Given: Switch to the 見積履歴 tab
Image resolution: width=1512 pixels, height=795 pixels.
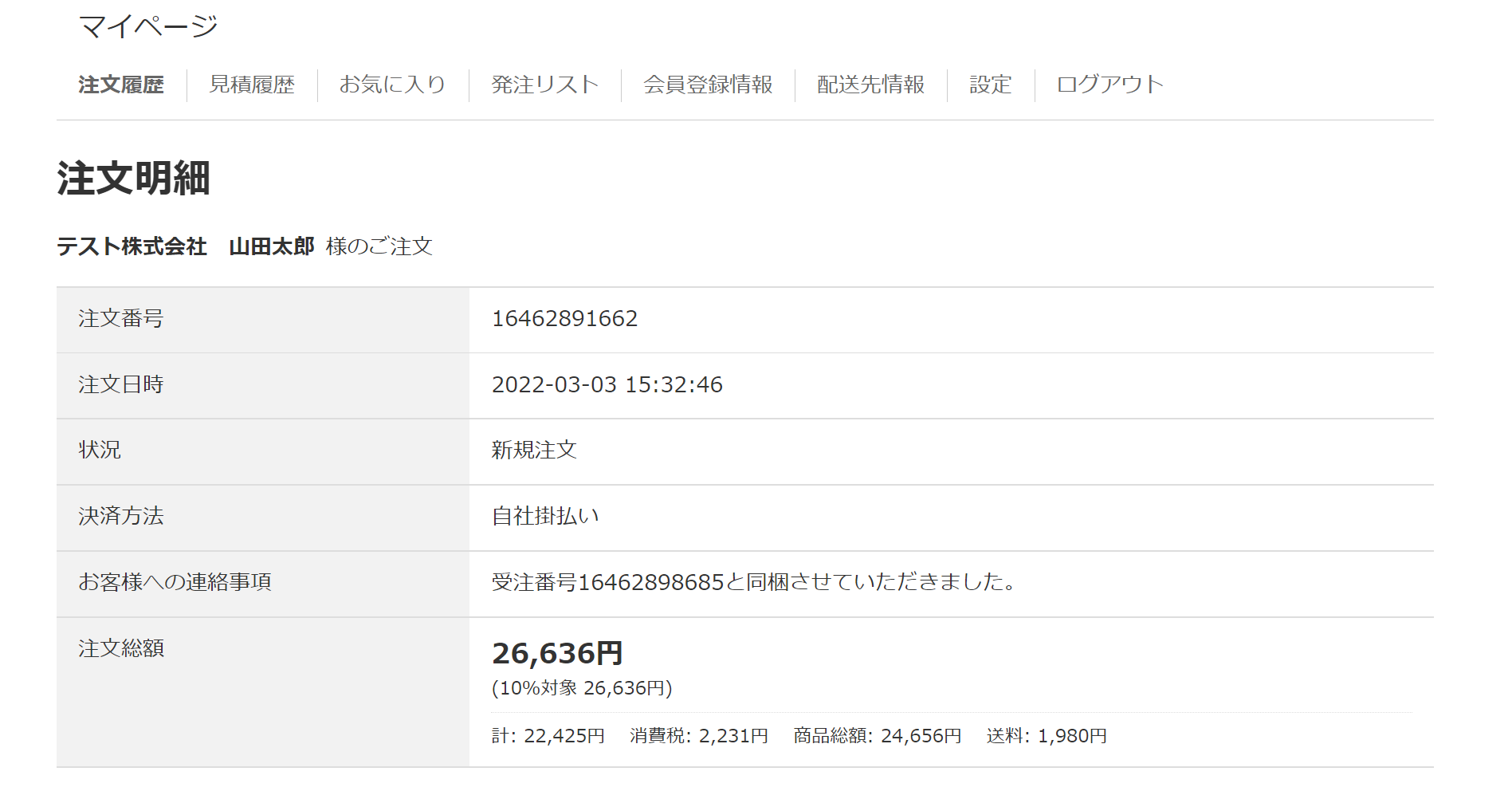Looking at the screenshot, I should 252,85.
